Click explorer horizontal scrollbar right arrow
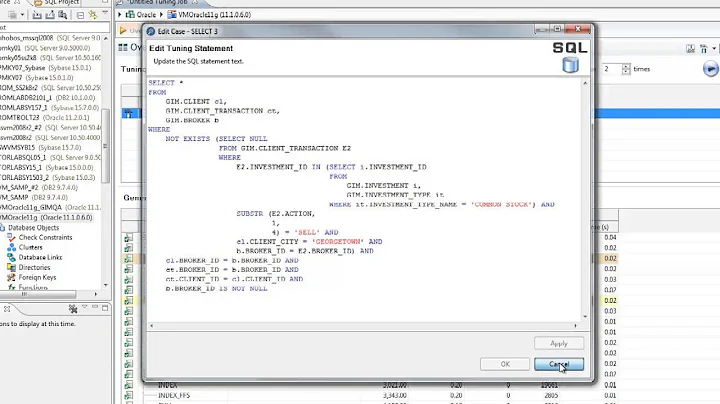This screenshot has height=404, width=720. point(96,294)
